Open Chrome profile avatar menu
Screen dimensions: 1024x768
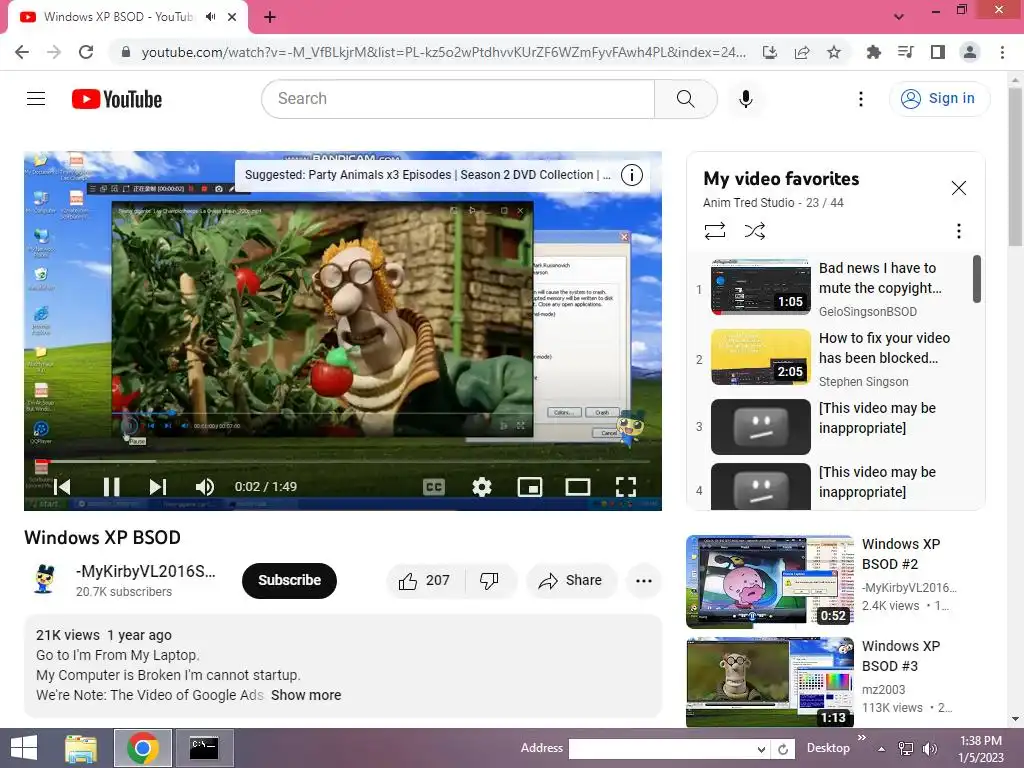click(x=970, y=52)
